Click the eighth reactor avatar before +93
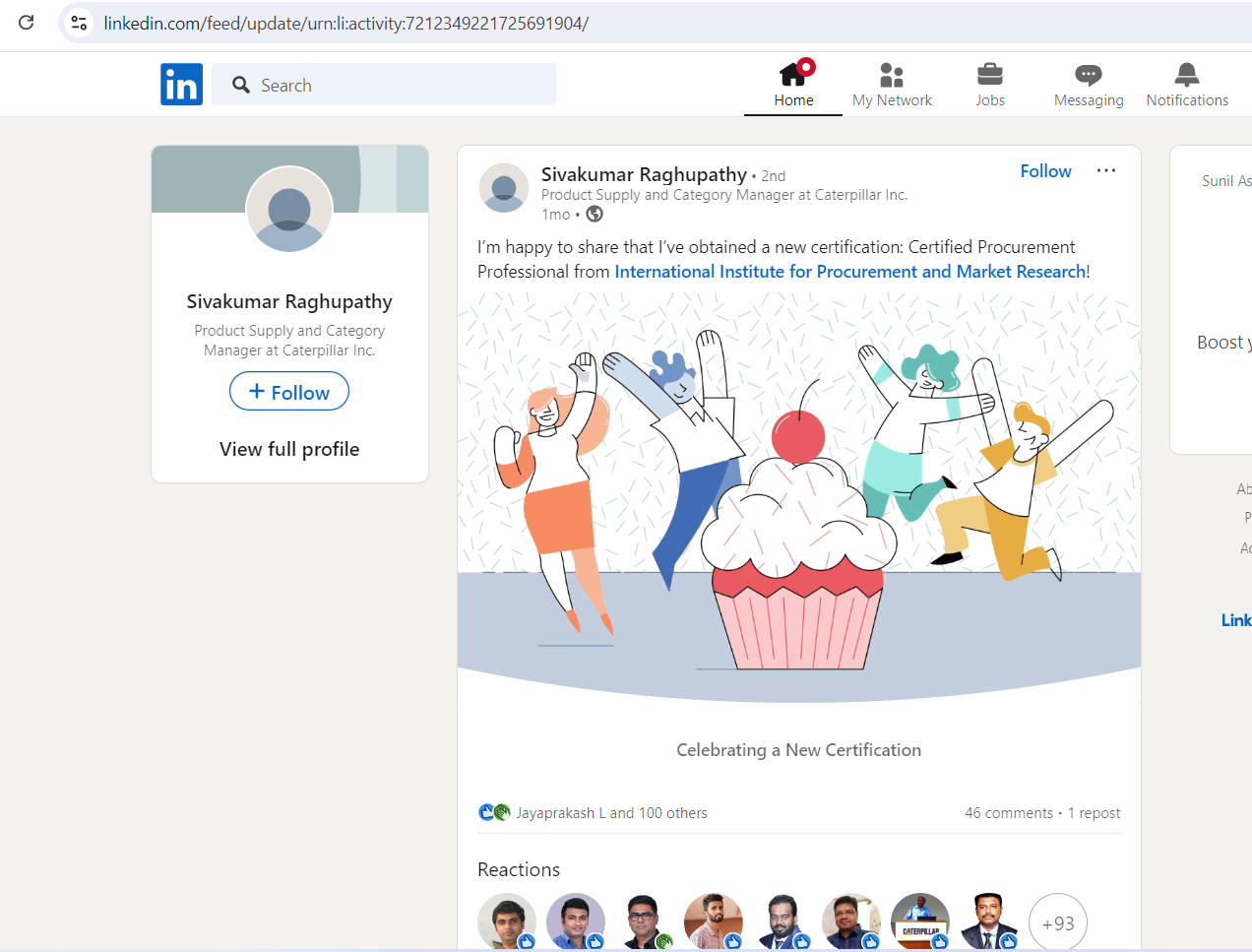The image size is (1252, 952). pyautogui.click(x=988, y=921)
